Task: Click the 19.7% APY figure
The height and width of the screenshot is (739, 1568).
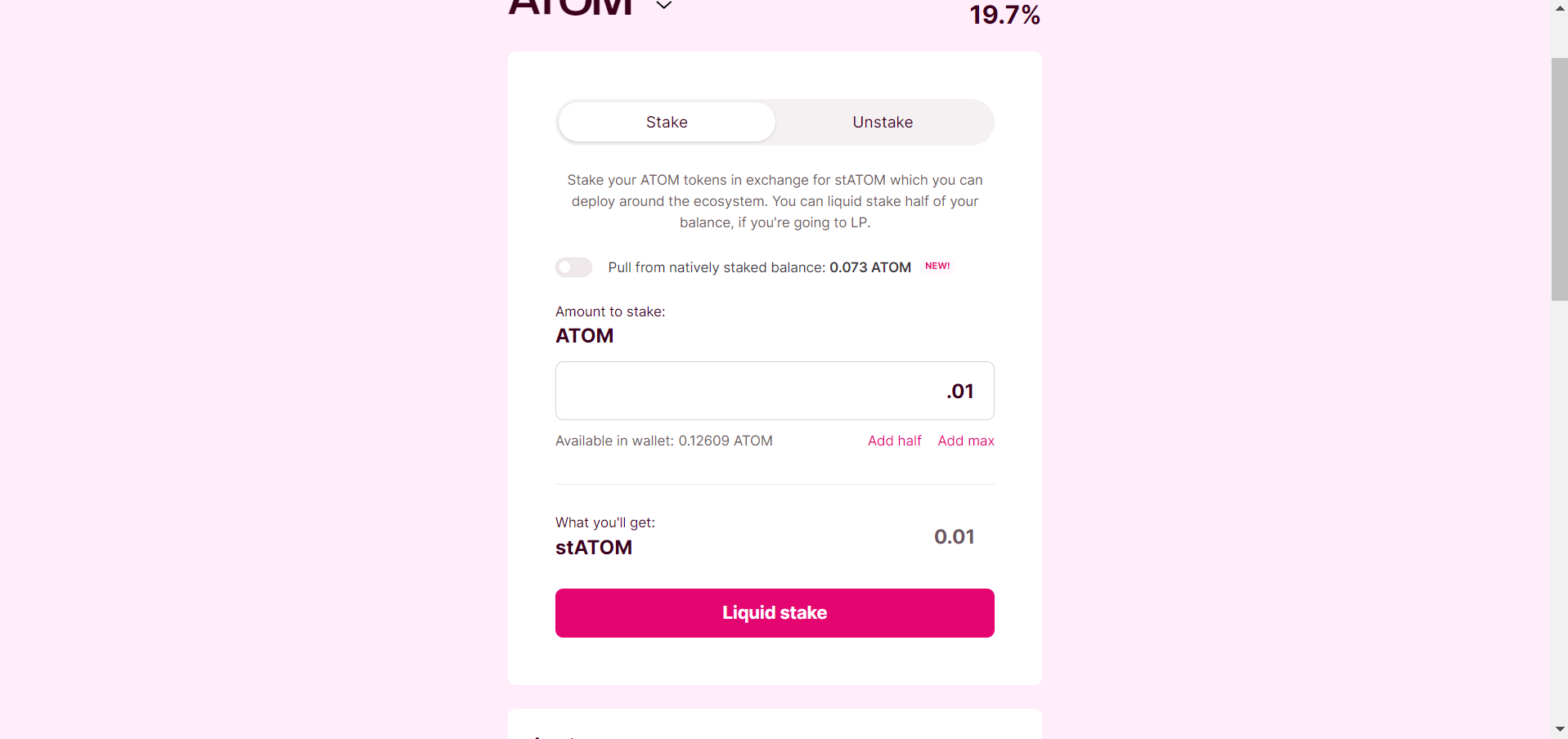Action: coord(1004,15)
